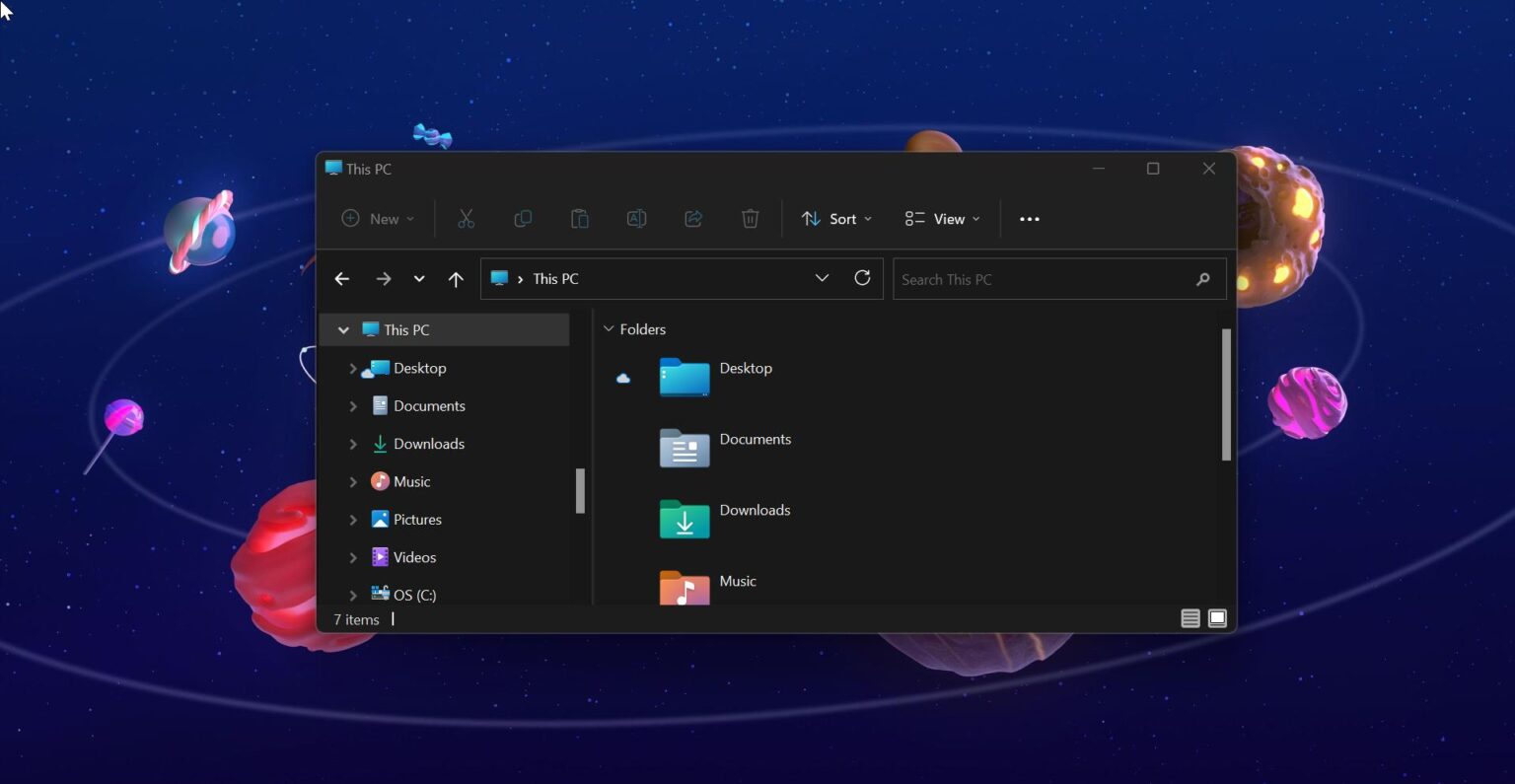
Task: Select the Rename icon
Action: pos(636,218)
